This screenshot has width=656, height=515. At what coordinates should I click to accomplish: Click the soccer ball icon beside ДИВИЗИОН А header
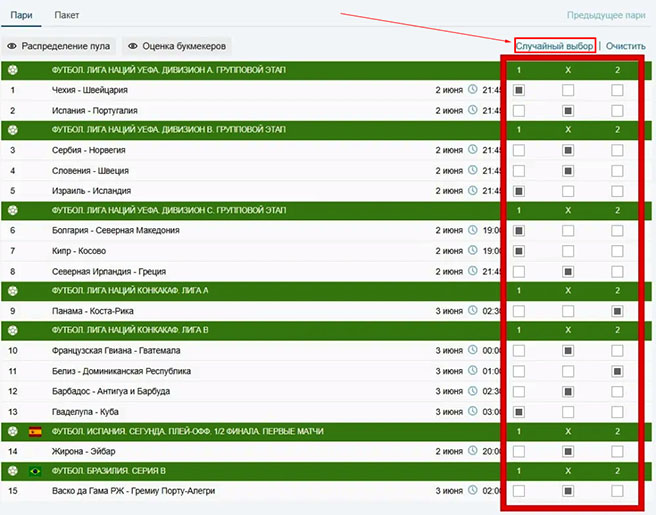pyautogui.click(x=13, y=70)
